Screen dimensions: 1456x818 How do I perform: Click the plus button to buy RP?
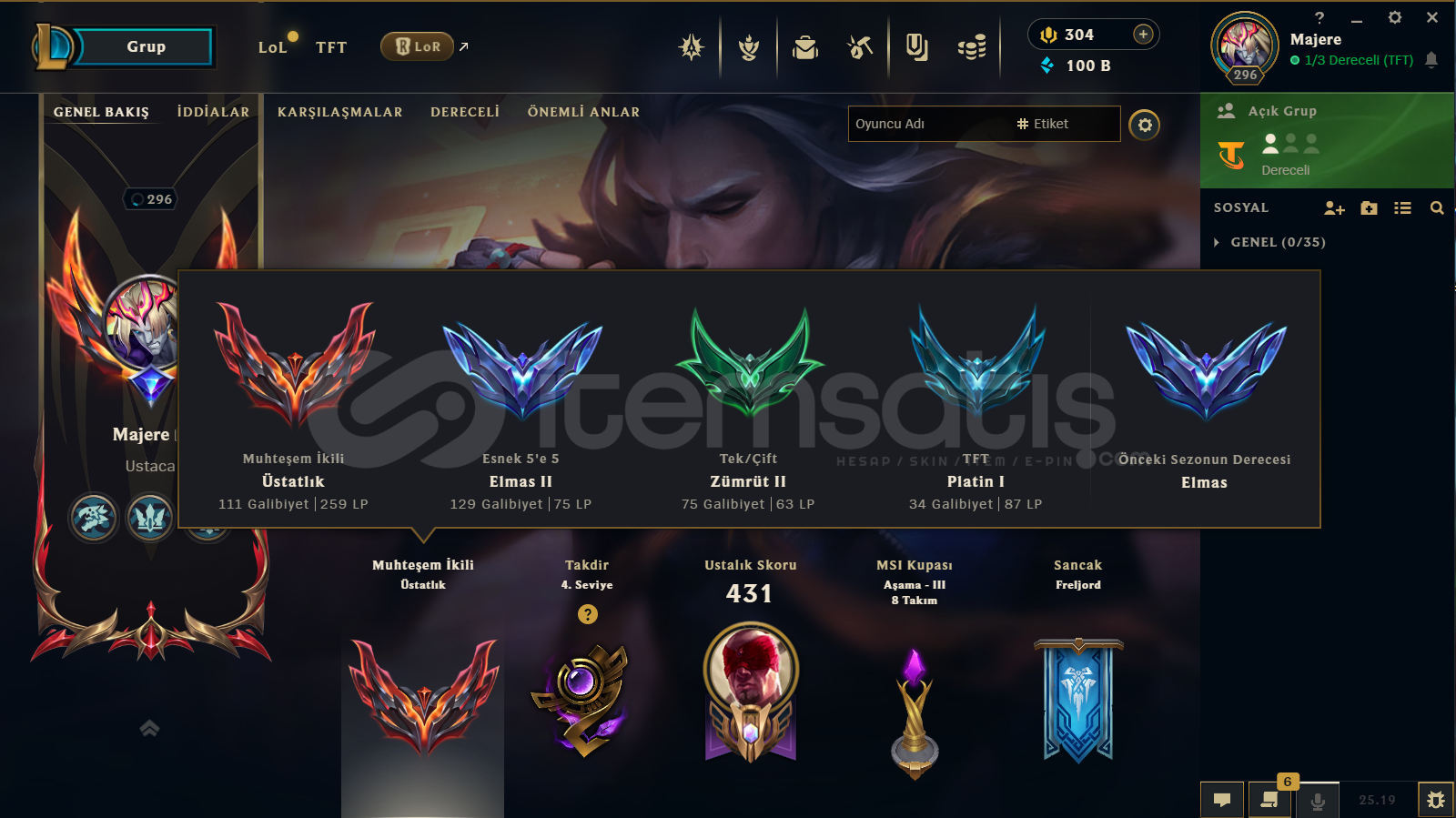1143,35
